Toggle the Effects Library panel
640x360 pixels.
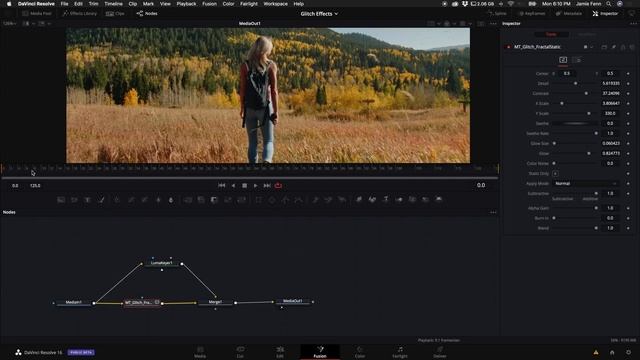[x=80, y=13]
